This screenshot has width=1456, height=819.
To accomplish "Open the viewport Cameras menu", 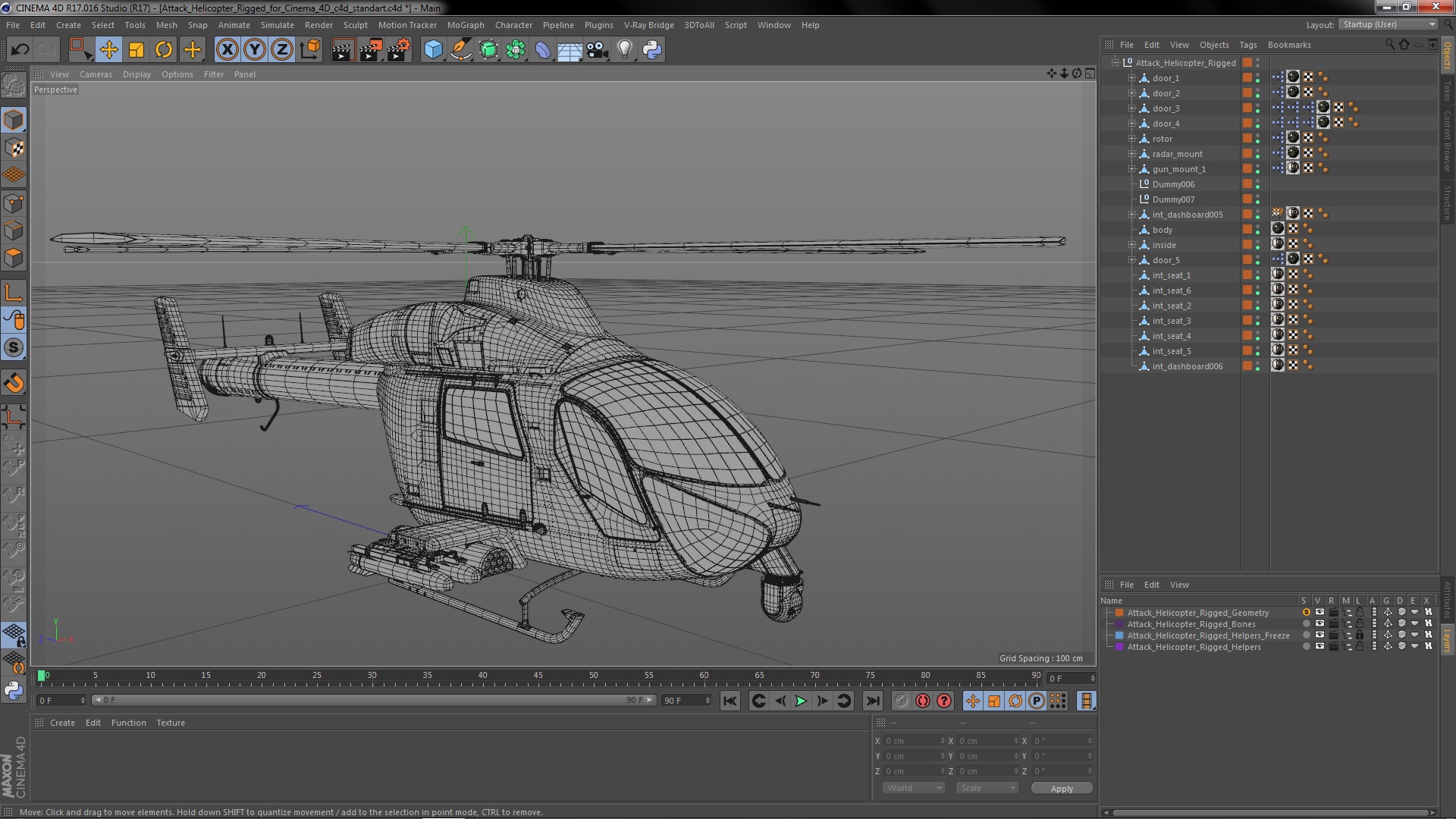I will tap(96, 74).
